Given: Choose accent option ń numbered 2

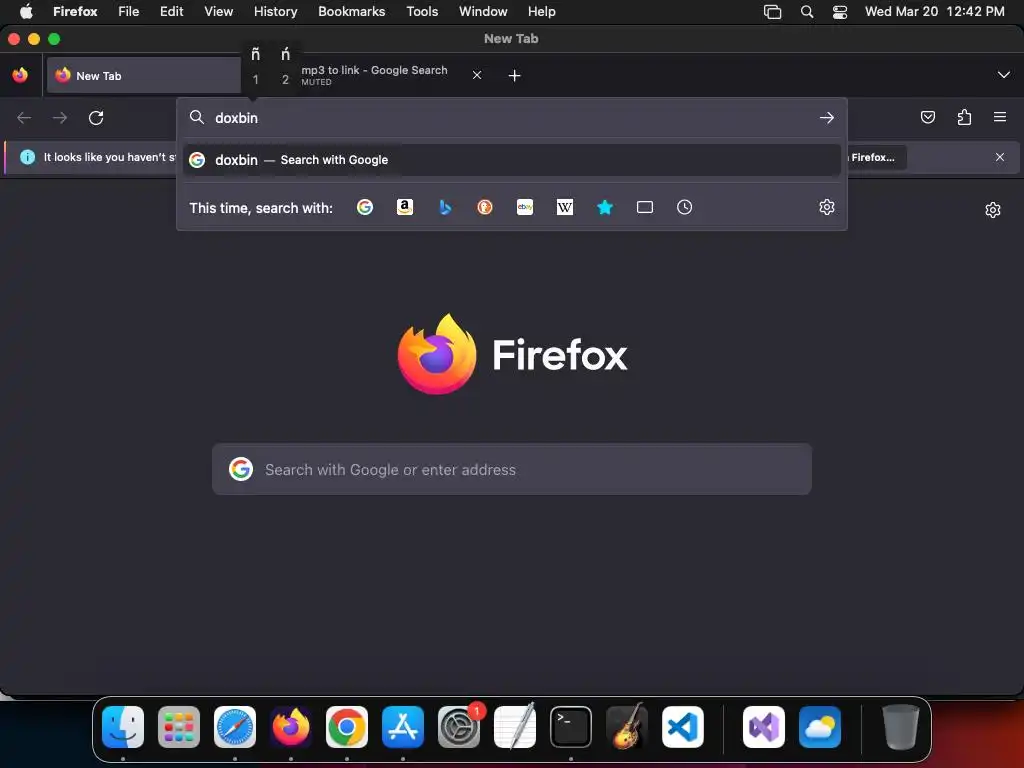Looking at the screenshot, I should (285, 66).
